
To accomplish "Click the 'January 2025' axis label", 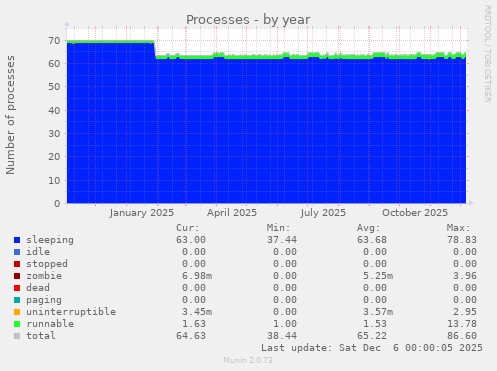I will click(142, 213).
